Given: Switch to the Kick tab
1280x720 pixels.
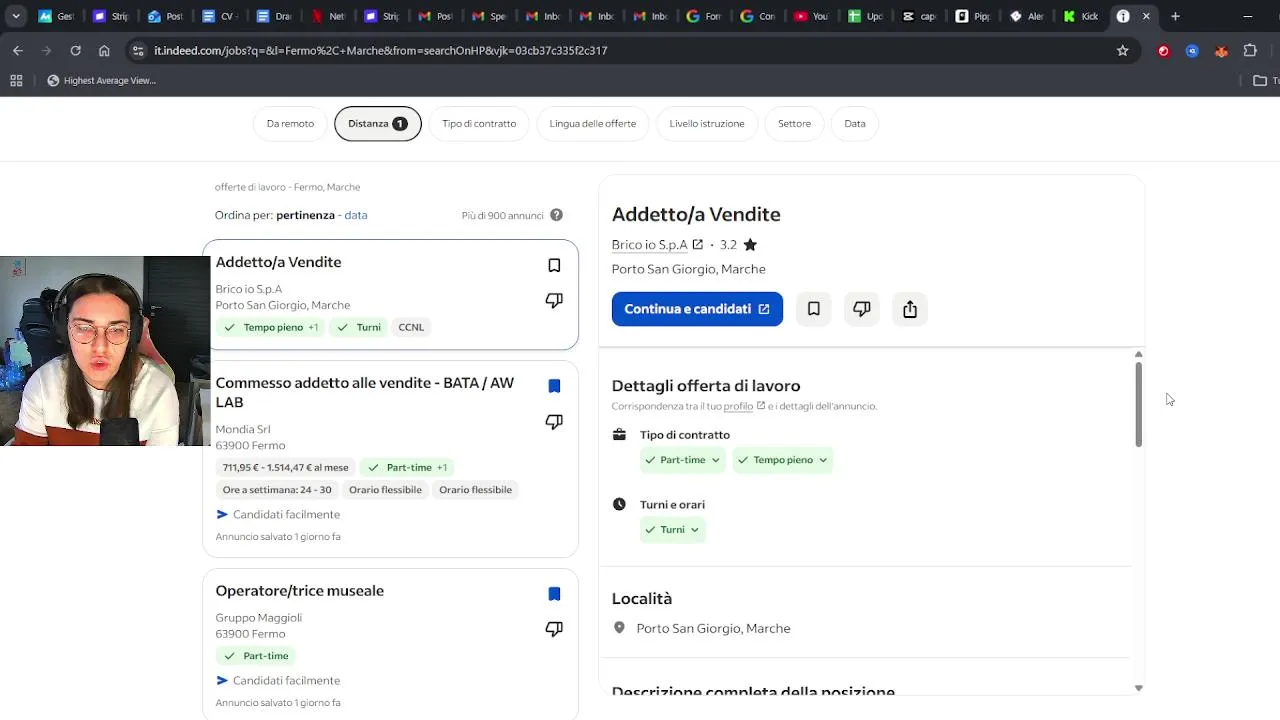Looking at the screenshot, I should coord(1081,16).
